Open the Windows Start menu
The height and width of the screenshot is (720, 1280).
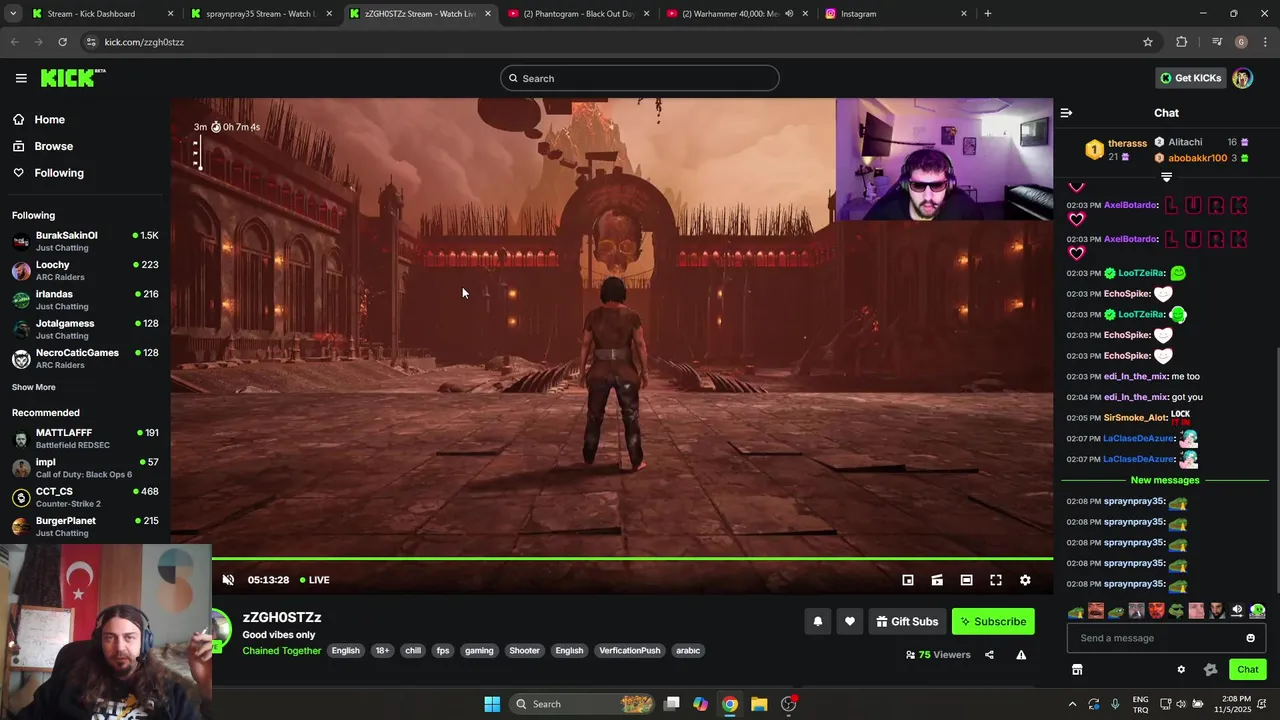492,704
